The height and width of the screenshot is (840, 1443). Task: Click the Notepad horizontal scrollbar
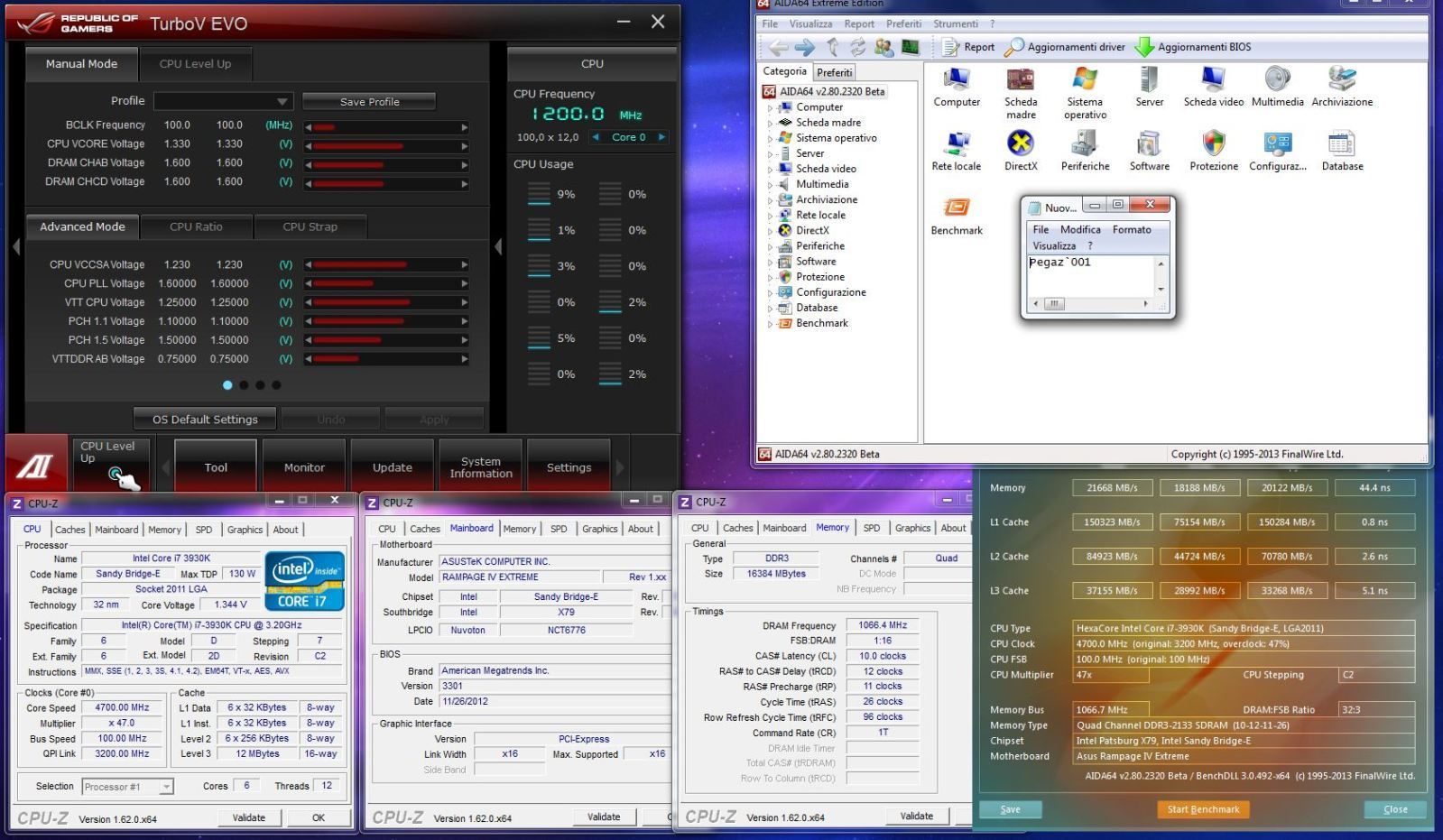[x=1090, y=304]
